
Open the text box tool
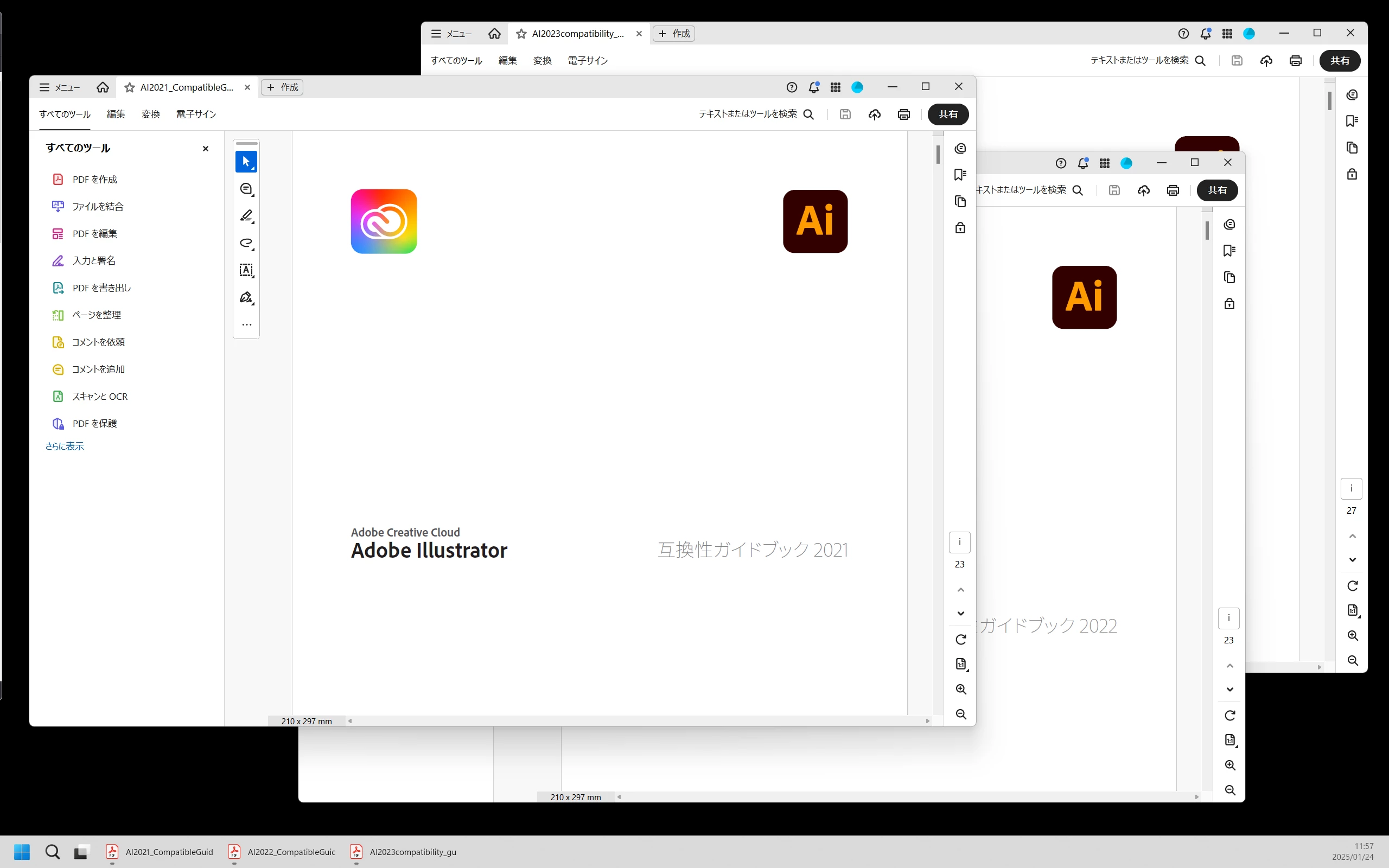click(x=246, y=270)
